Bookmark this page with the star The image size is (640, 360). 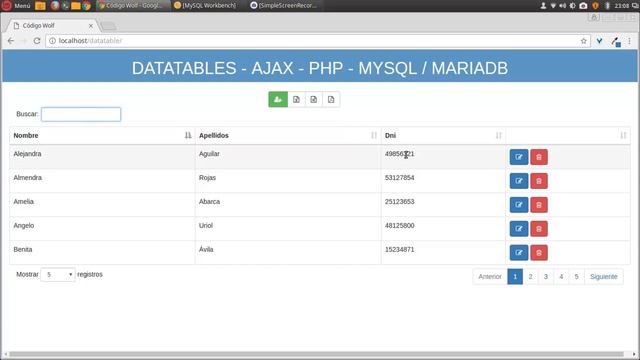click(584, 41)
